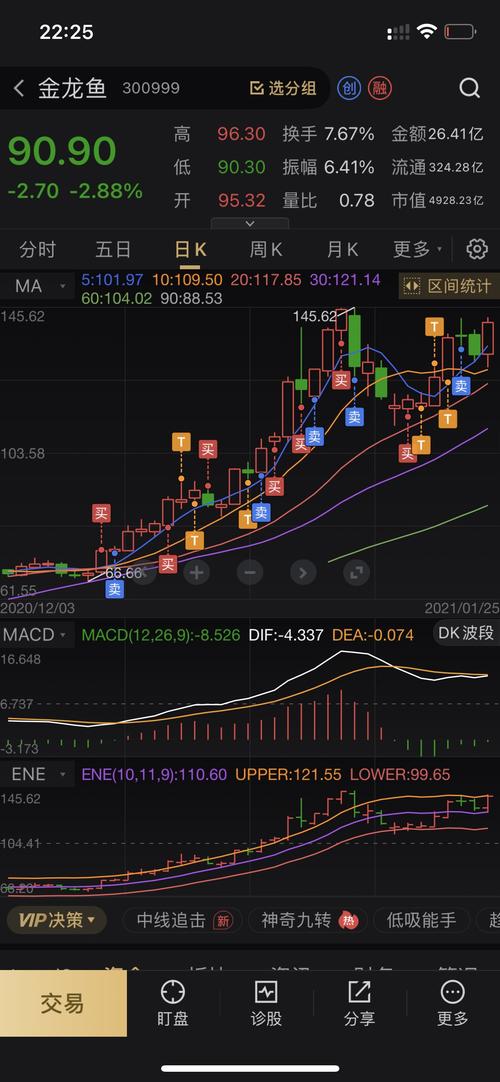Toggle DK 波段 indicator
This screenshot has height=1082, width=500.
coord(467,633)
